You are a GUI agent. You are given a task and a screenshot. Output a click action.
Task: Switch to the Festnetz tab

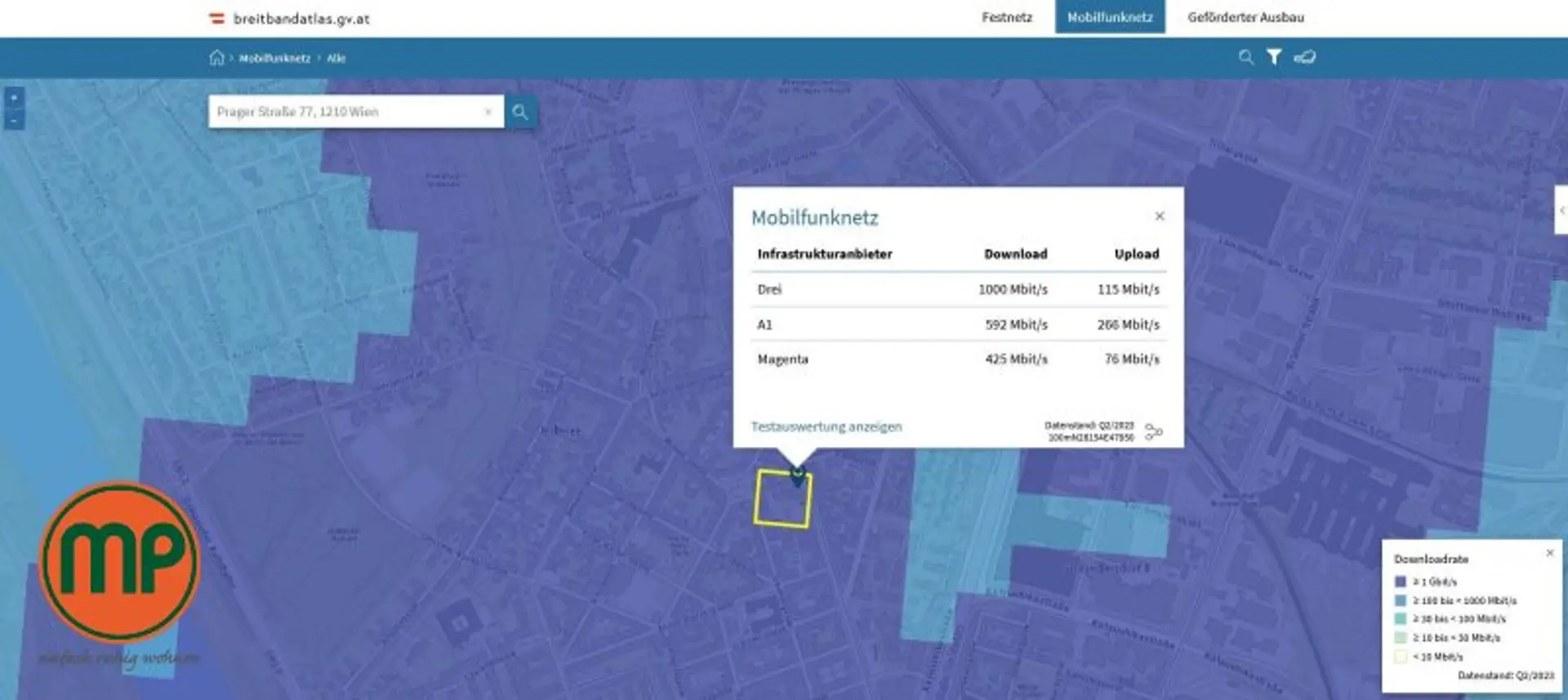pos(1006,17)
